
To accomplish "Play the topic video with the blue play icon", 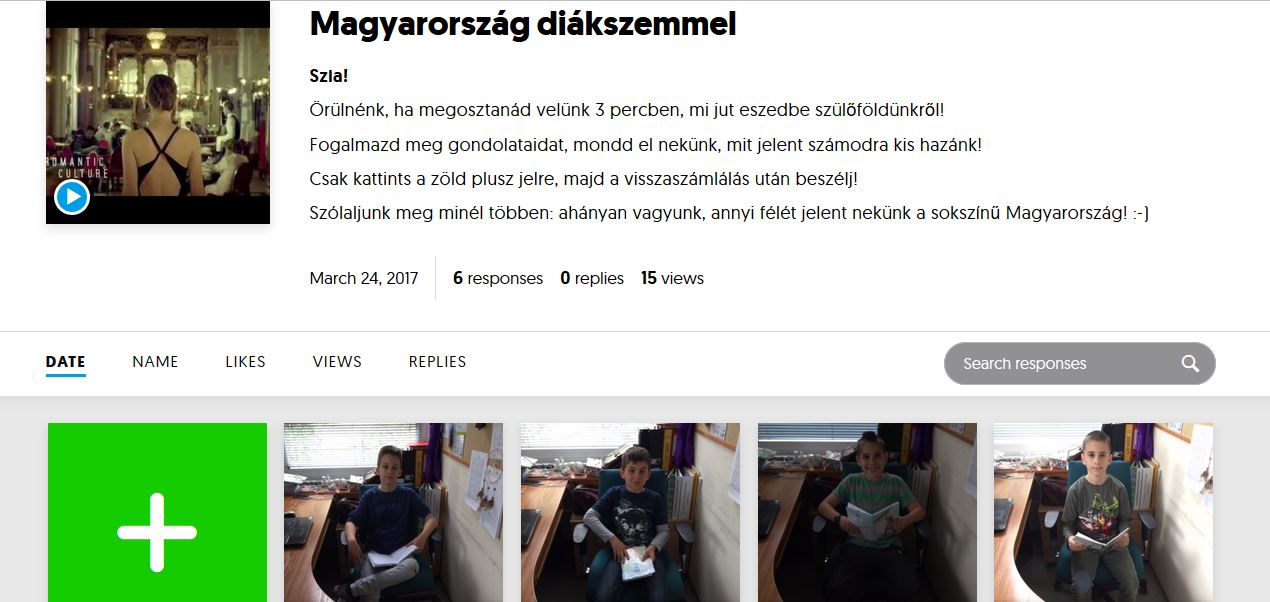I will pyautogui.click(x=72, y=197).
